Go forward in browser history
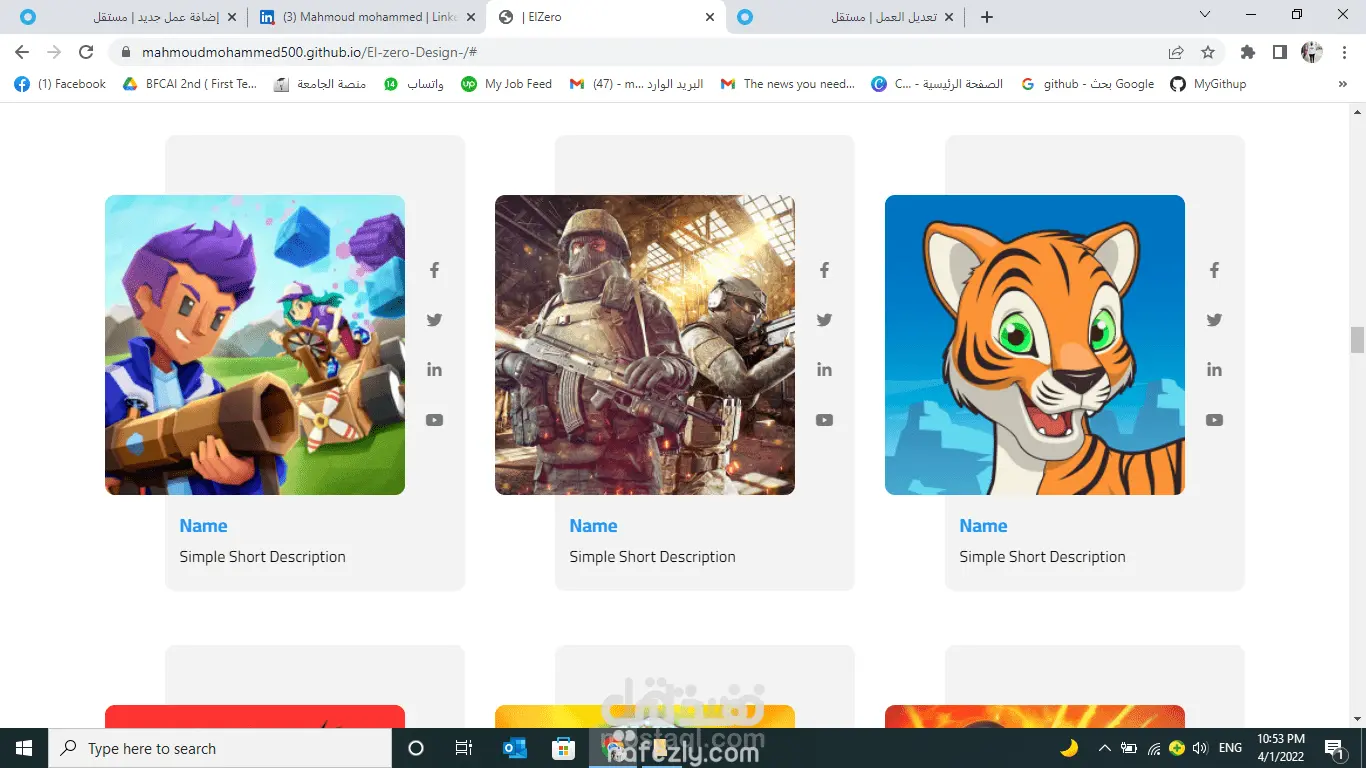 coord(54,52)
